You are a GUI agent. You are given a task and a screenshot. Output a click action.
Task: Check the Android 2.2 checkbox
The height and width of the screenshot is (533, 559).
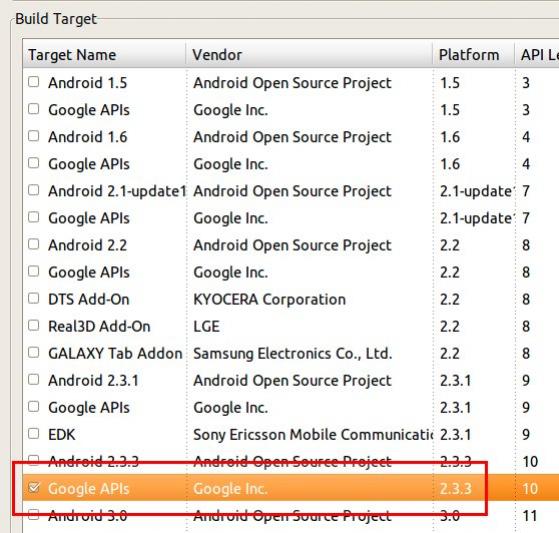click(x=34, y=244)
